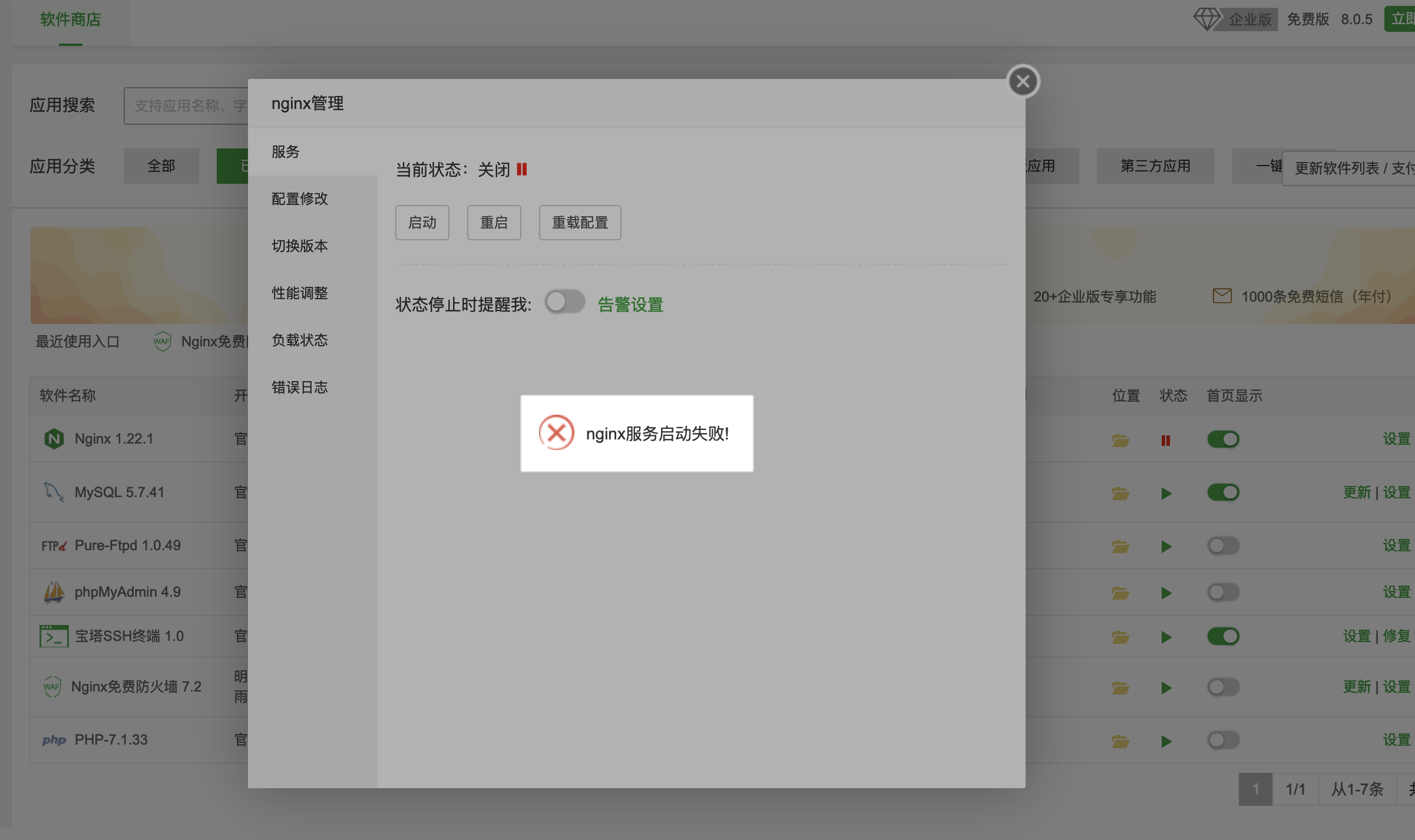Close the nginx管理 dialog
This screenshot has width=1415, height=840.
click(x=1023, y=81)
